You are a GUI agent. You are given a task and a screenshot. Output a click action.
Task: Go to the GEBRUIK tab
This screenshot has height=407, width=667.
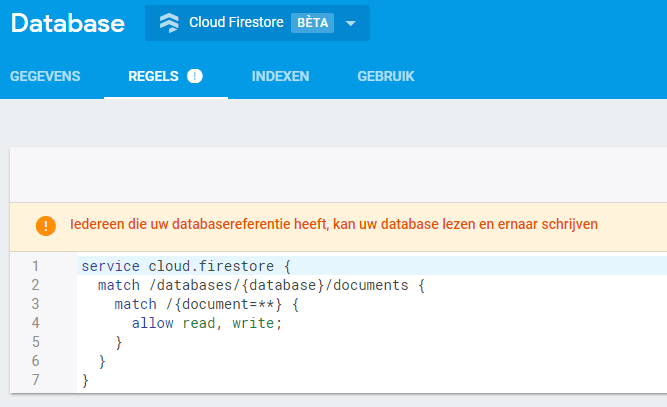point(385,76)
